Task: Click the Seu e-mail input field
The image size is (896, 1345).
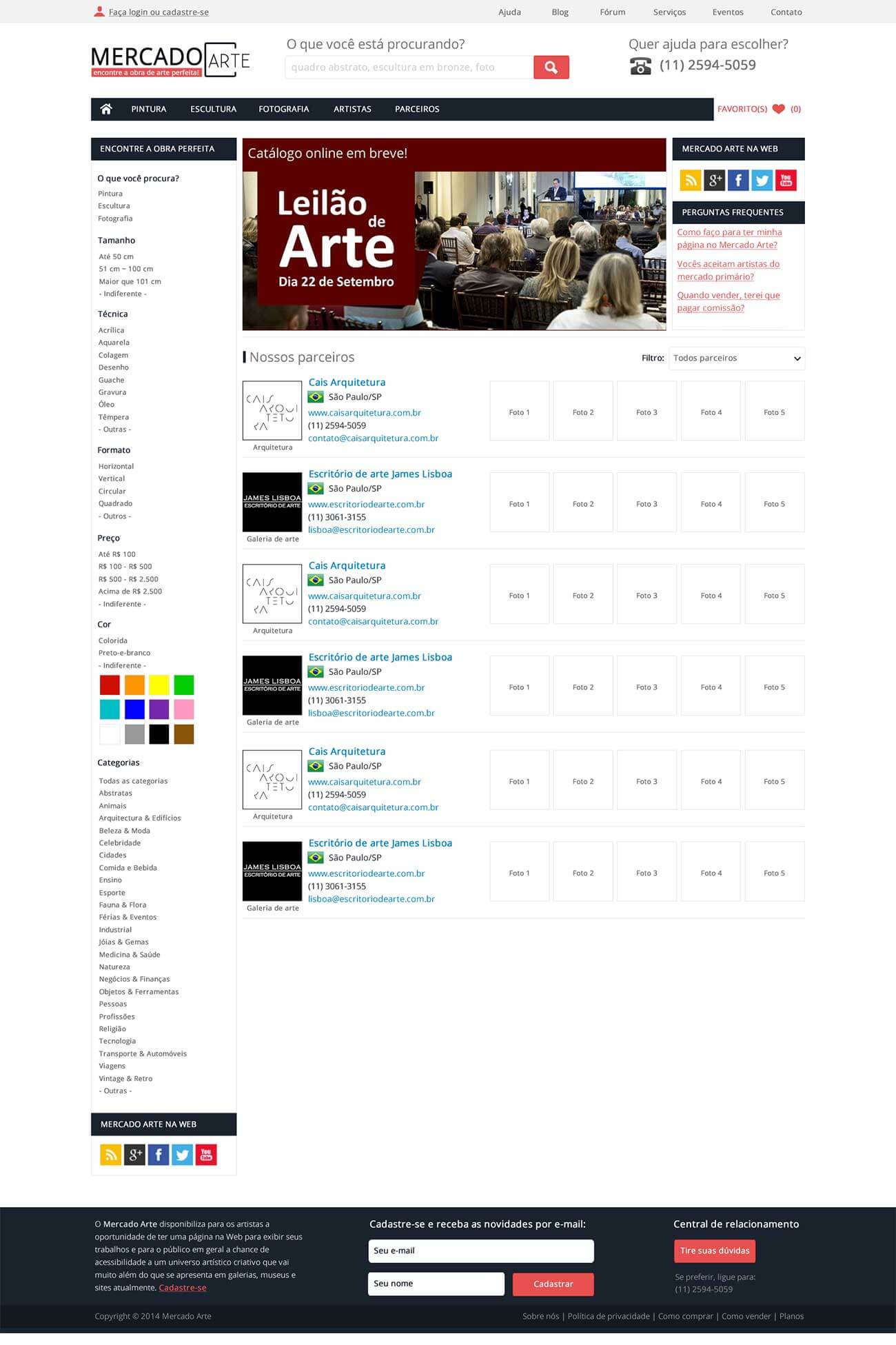Action: point(481,1251)
